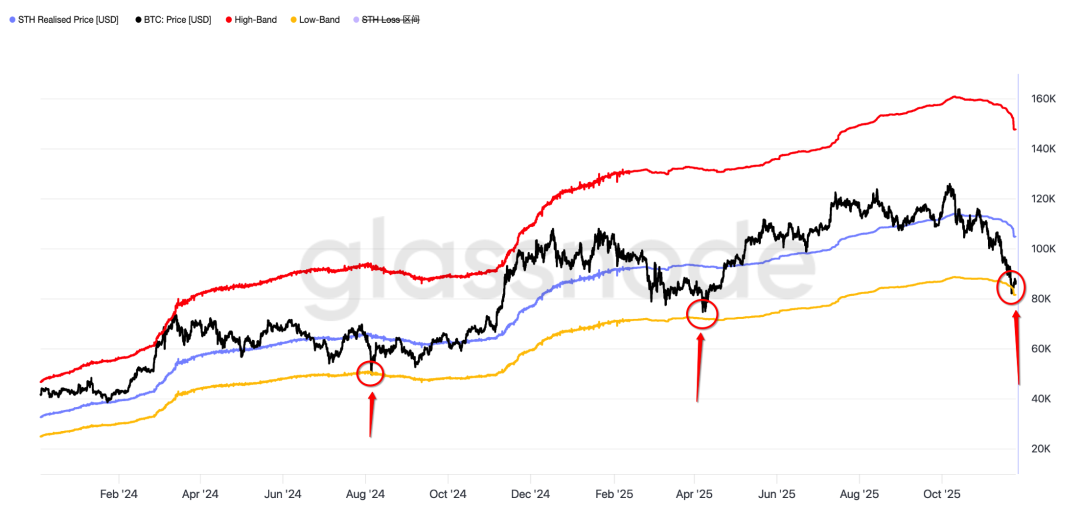1080x521 pixels.
Task: Show the struck-through STH Loss series
Action: (390, 19)
